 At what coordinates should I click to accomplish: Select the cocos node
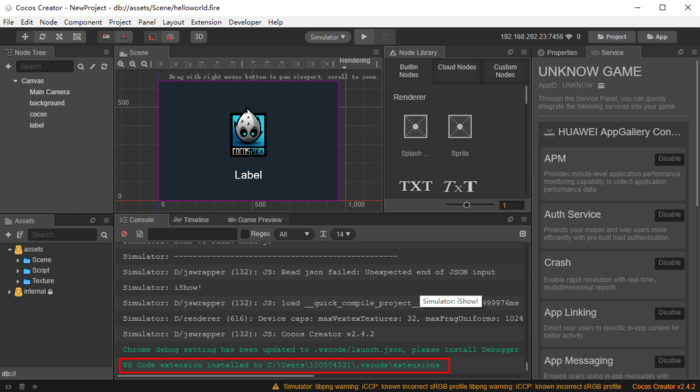(x=38, y=114)
